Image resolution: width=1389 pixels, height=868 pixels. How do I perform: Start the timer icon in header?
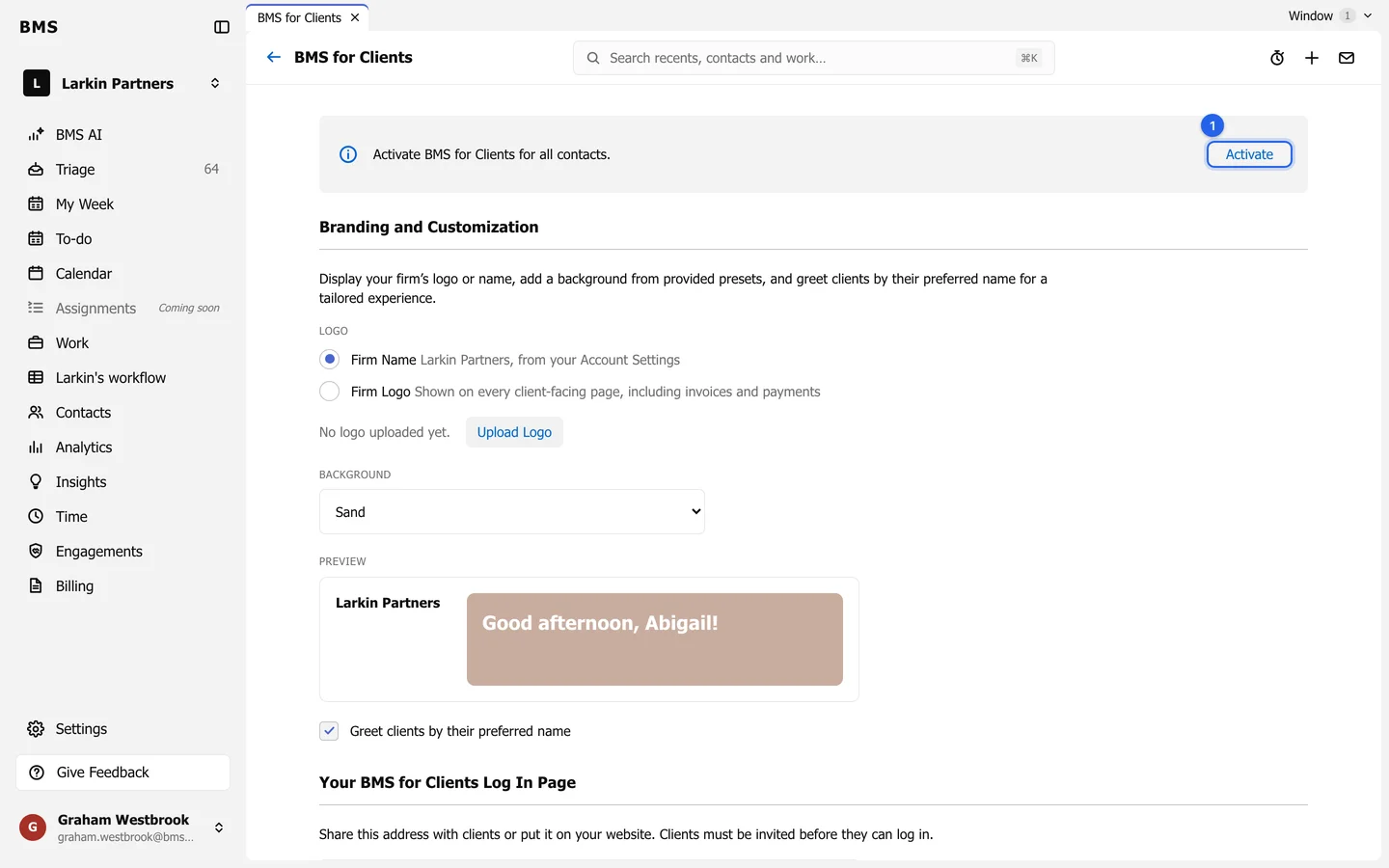(x=1277, y=58)
